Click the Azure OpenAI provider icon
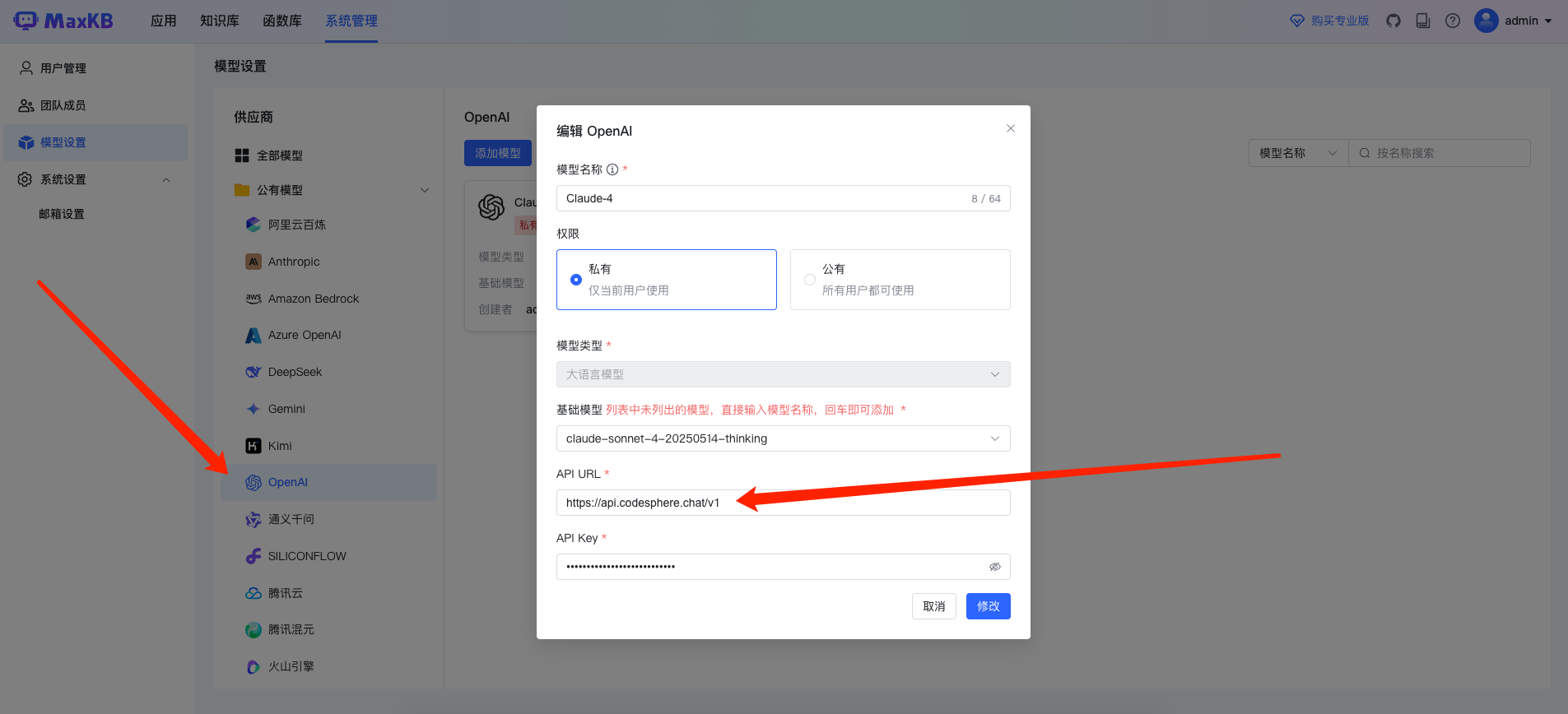Image resolution: width=1568 pixels, height=714 pixels. [254, 336]
